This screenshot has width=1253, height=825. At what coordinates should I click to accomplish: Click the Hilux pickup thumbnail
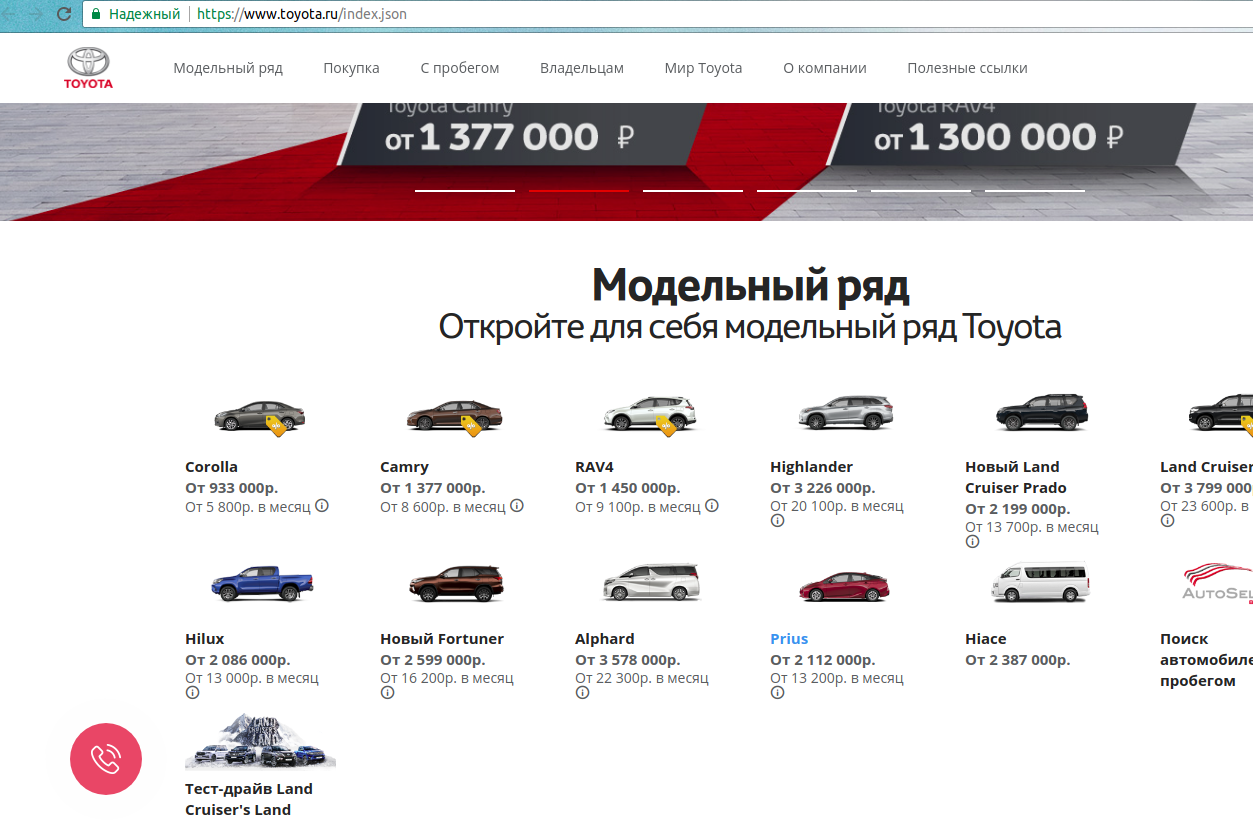[x=260, y=585]
